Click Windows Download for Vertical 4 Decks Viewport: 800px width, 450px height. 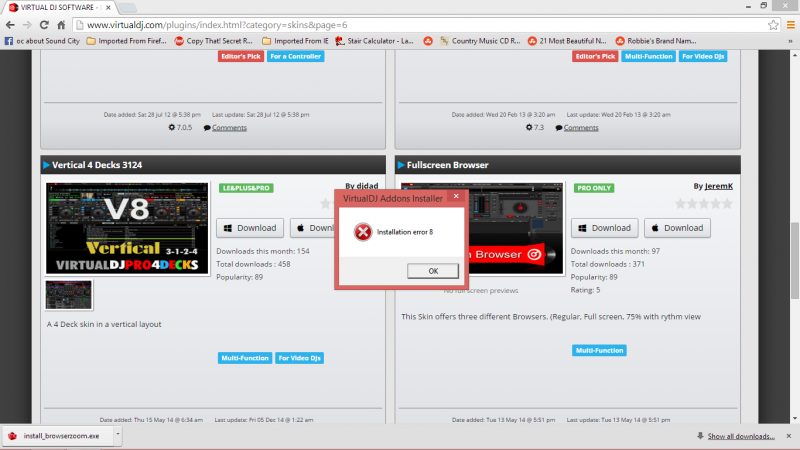[x=250, y=228]
